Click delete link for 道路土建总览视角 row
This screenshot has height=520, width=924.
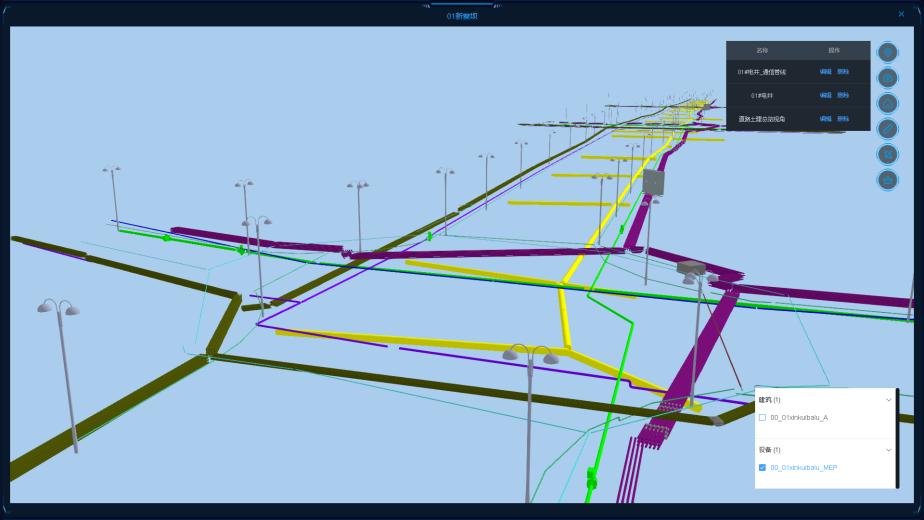pos(843,118)
